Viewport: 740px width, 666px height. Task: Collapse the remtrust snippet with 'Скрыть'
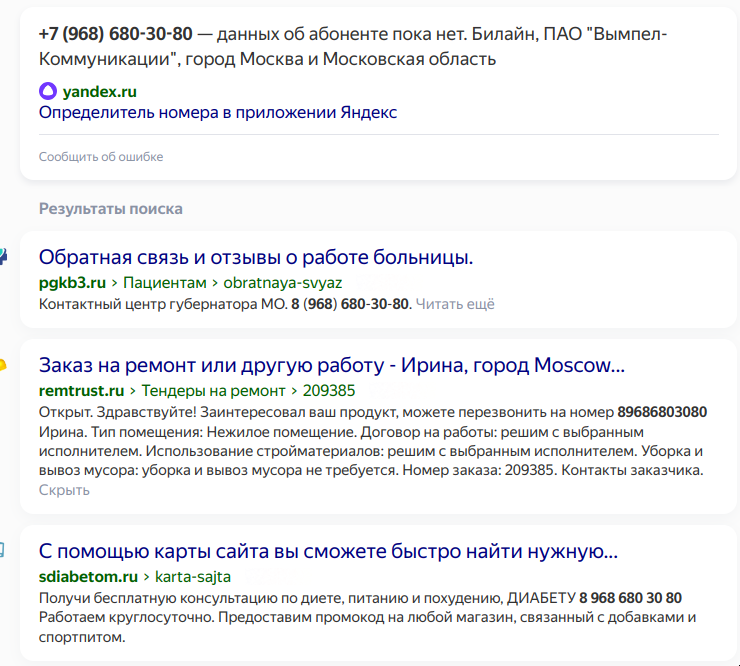(x=64, y=490)
